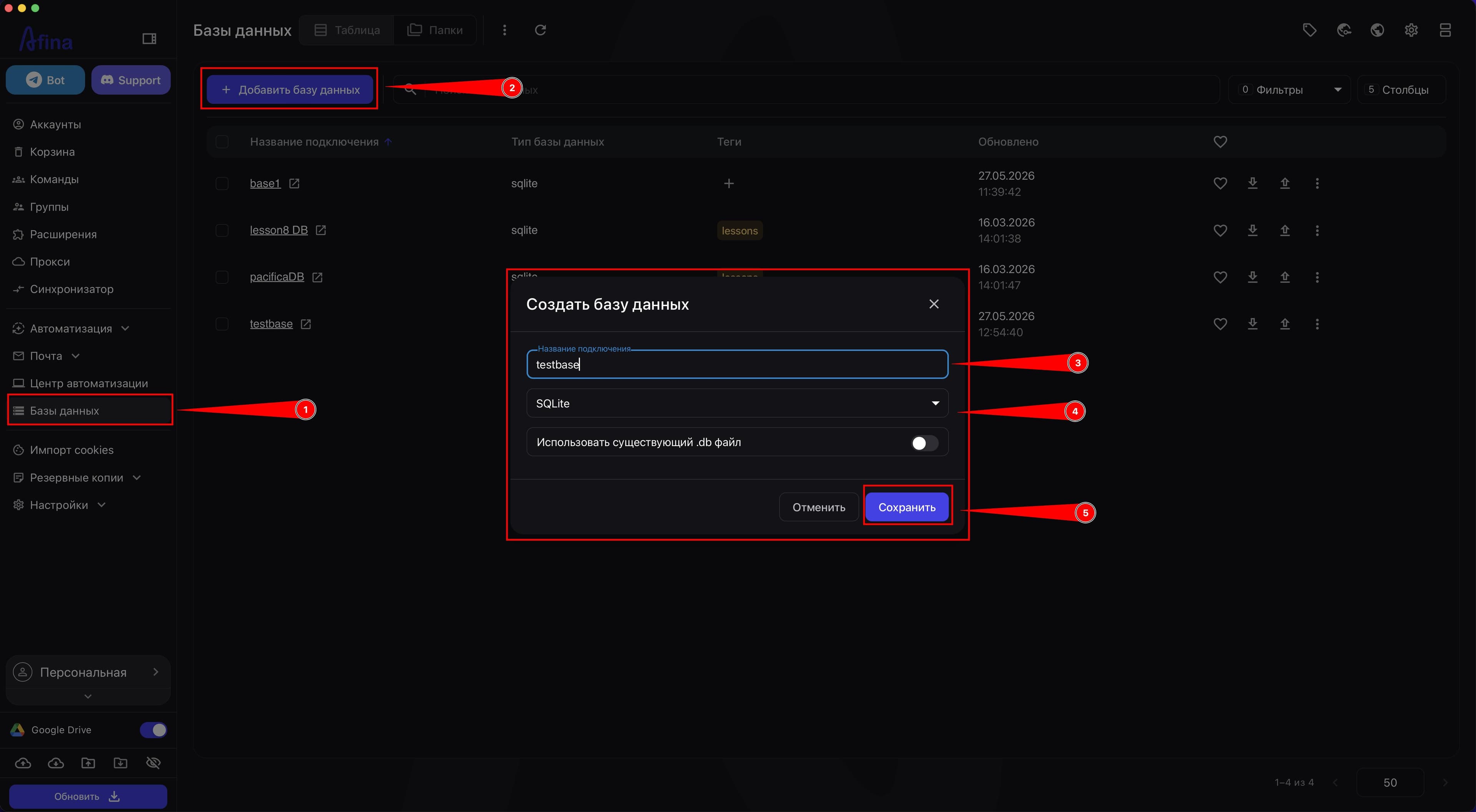Open Базы данных in the sidebar
This screenshot has height=812, width=1476.
[90, 411]
